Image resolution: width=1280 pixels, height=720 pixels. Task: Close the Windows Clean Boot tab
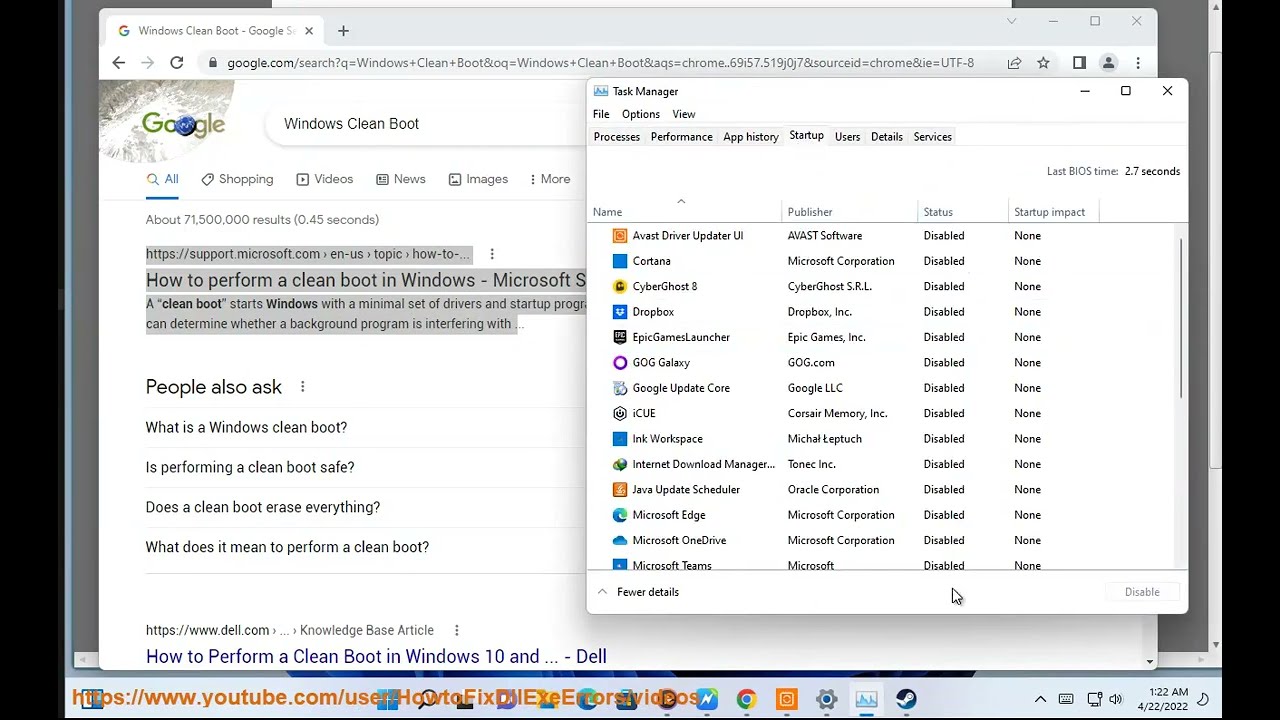pyautogui.click(x=309, y=31)
